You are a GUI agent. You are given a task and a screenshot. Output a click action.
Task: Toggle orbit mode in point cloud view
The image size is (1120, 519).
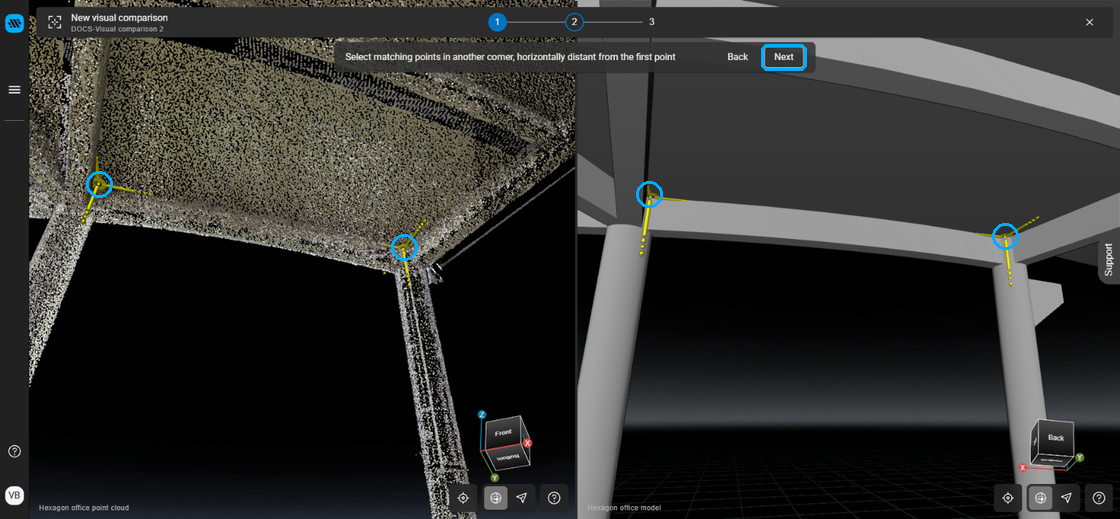pos(496,498)
